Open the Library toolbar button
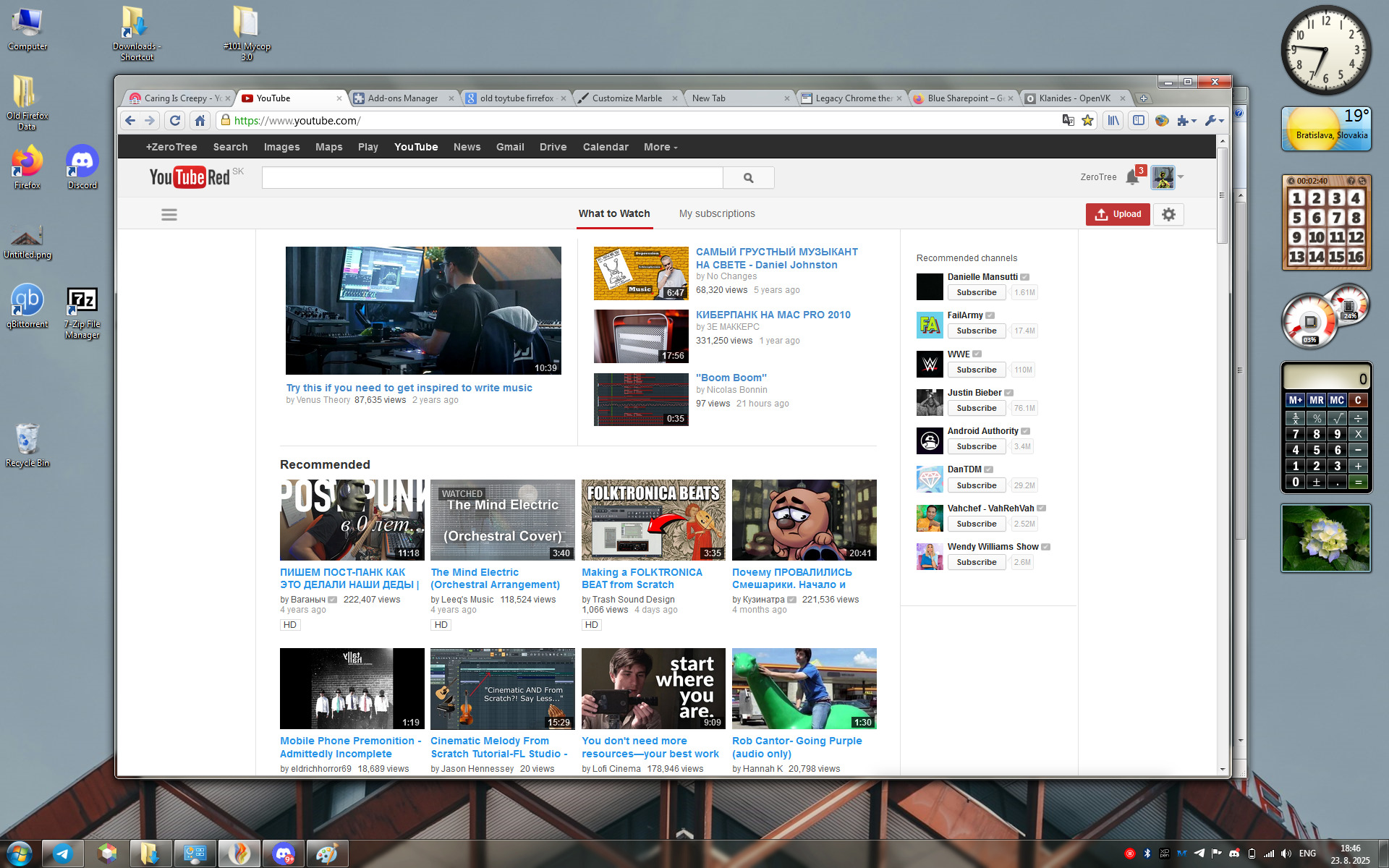This screenshot has height=868, width=1389. click(x=1113, y=121)
